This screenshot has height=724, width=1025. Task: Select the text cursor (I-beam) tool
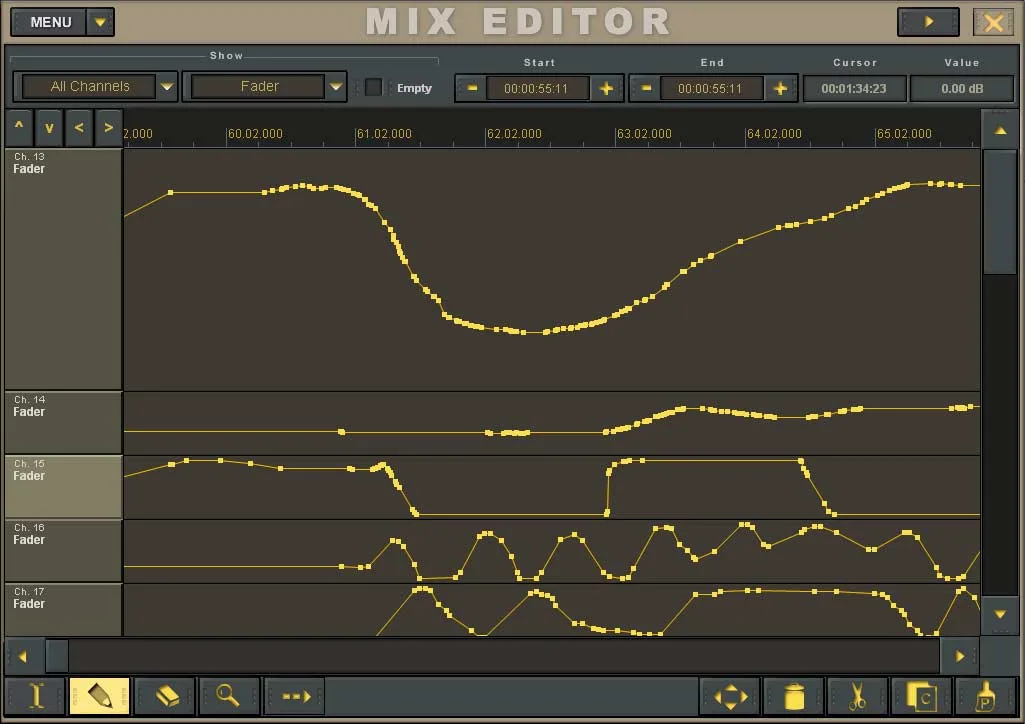tap(35, 696)
